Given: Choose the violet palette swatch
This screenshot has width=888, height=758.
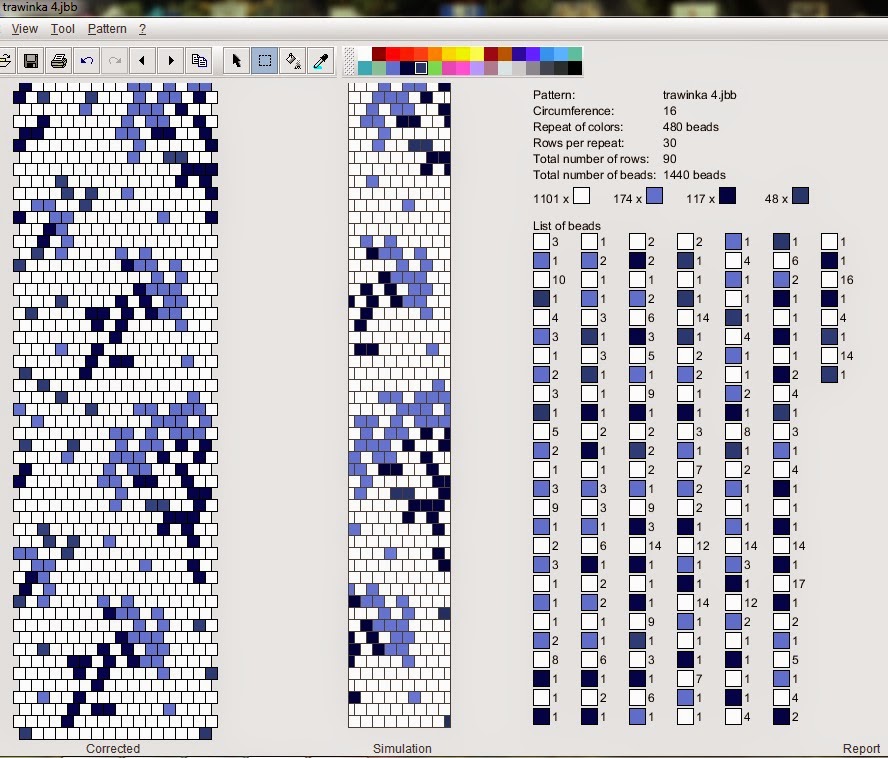Looking at the screenshot, I should pos(533,54).
